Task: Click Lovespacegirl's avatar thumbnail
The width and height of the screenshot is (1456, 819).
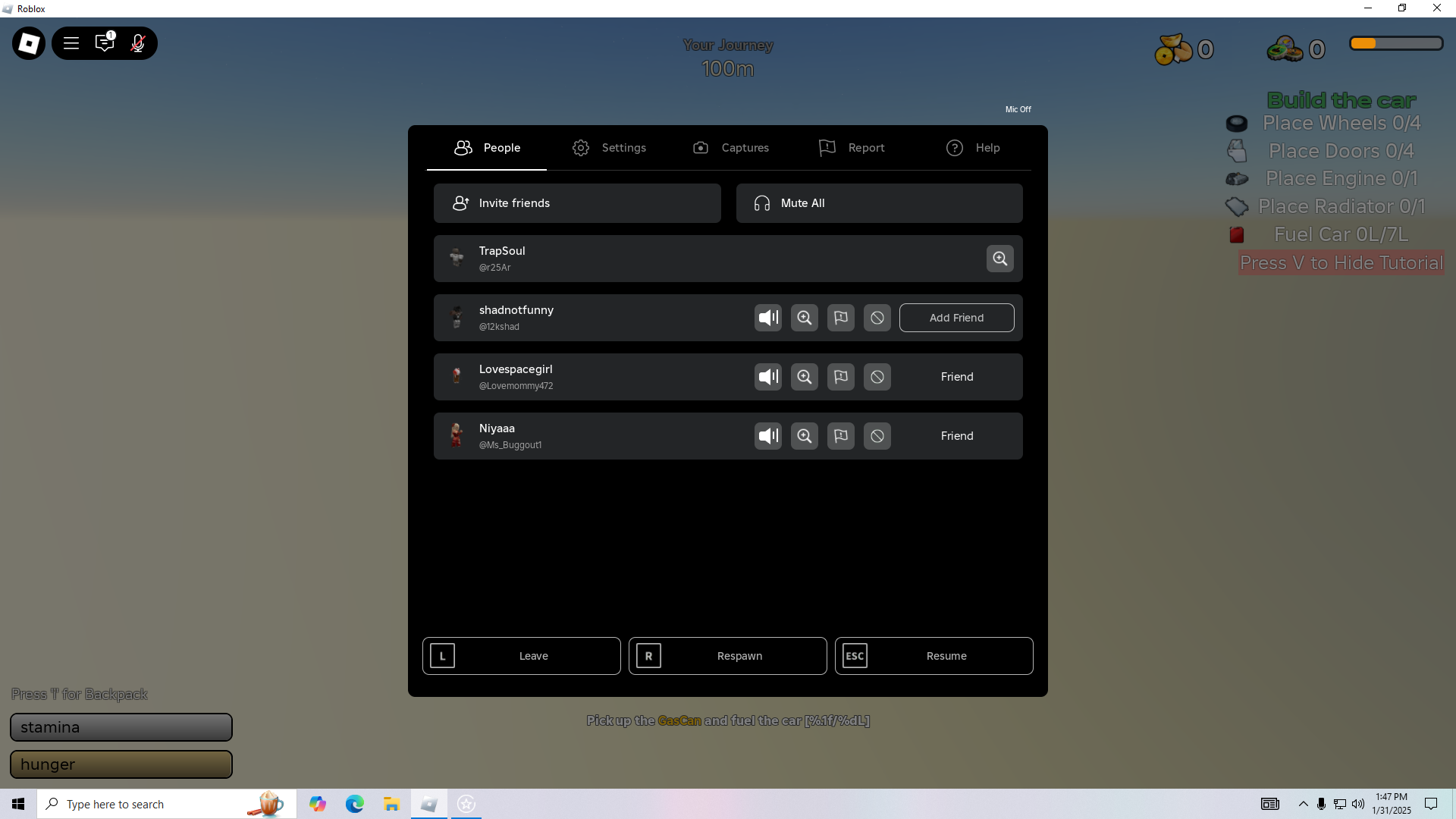Action: 457,377
